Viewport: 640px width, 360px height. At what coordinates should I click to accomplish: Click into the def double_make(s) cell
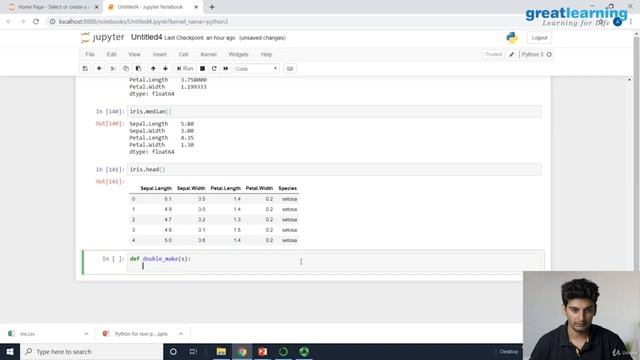click(x=334, y=262)
